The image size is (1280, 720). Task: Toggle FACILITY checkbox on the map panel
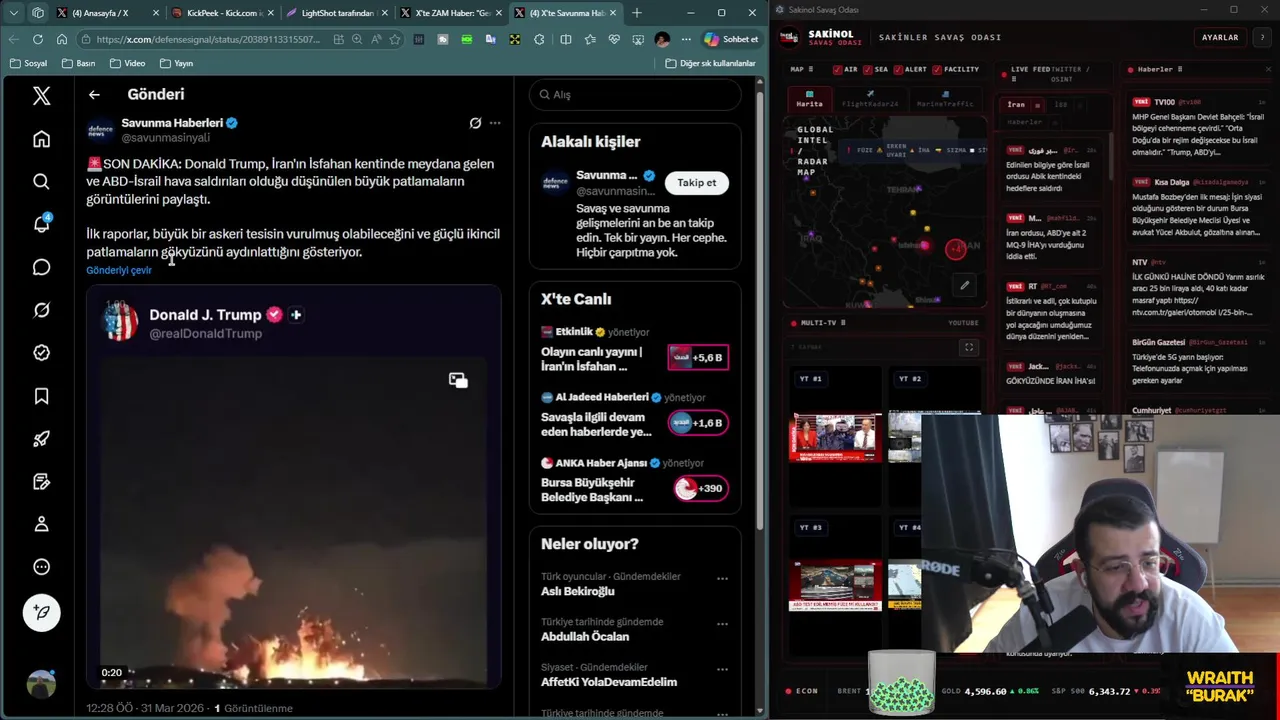pos(937,69)
